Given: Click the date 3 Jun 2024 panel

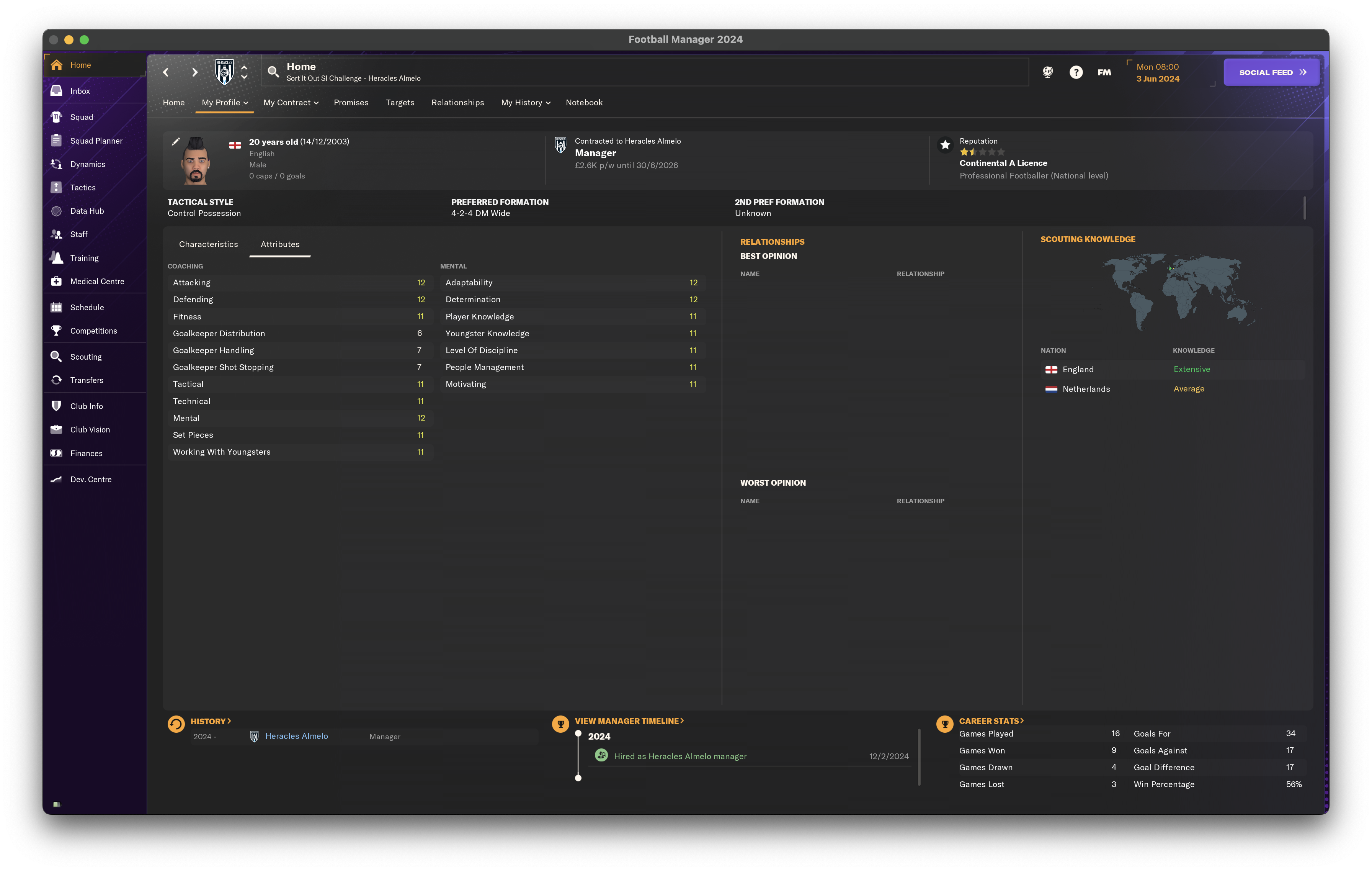Looking at the screenshot, I should pos(1170,73).
